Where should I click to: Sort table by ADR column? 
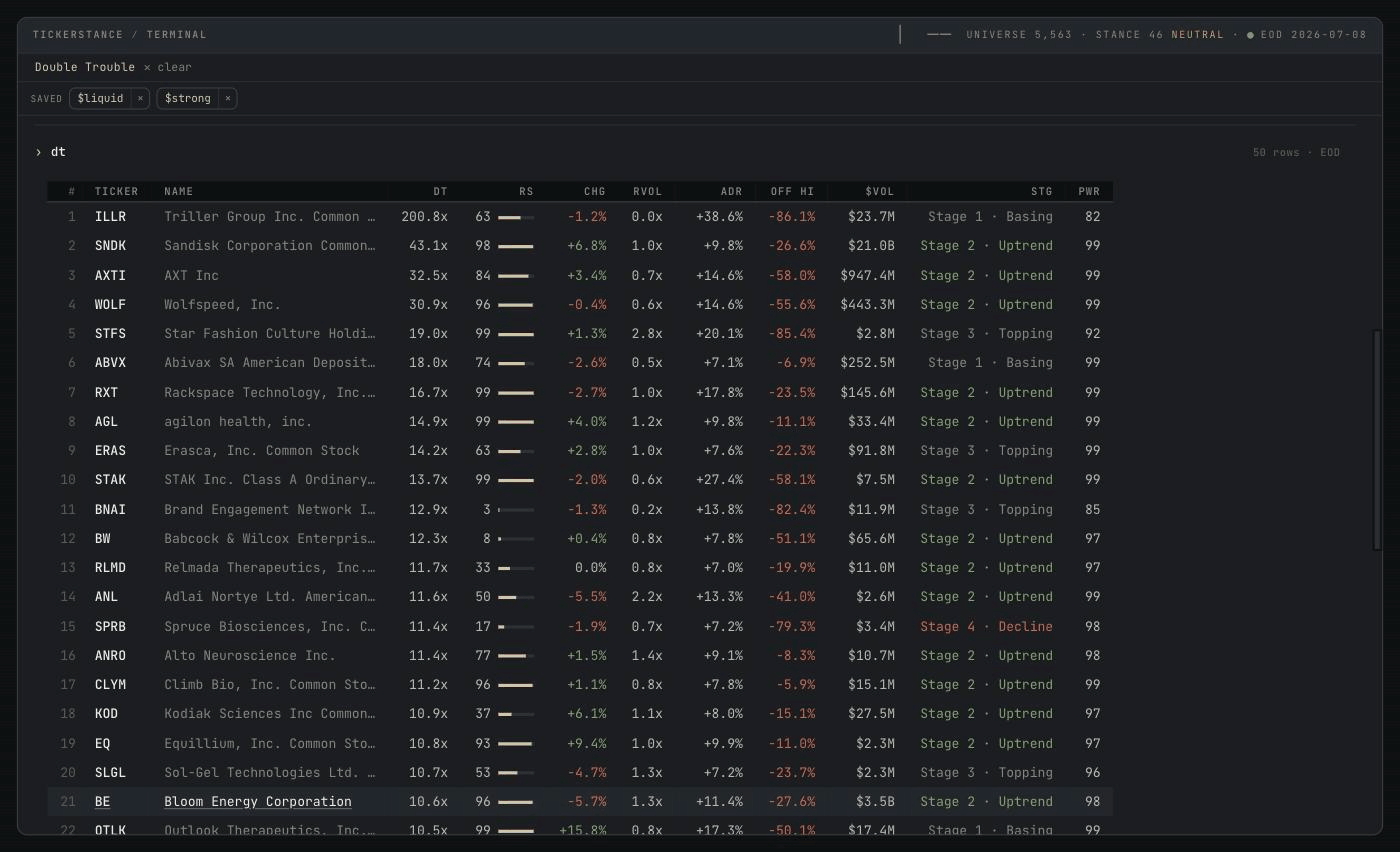731,191
